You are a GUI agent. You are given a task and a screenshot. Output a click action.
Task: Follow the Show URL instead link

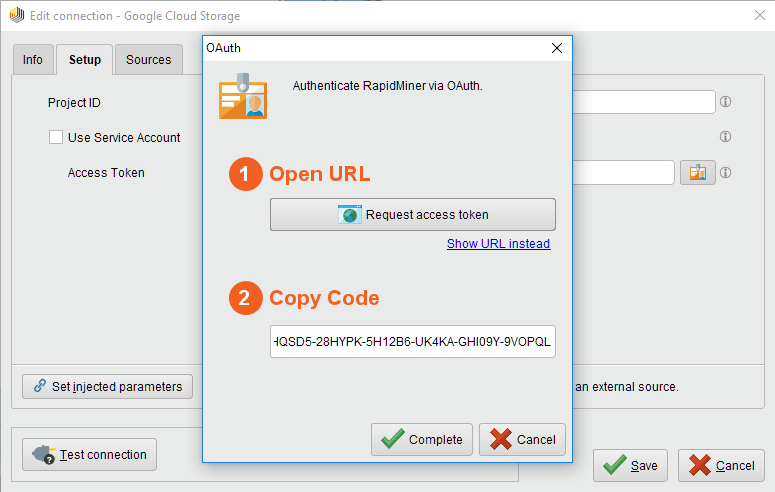[498, 244]
